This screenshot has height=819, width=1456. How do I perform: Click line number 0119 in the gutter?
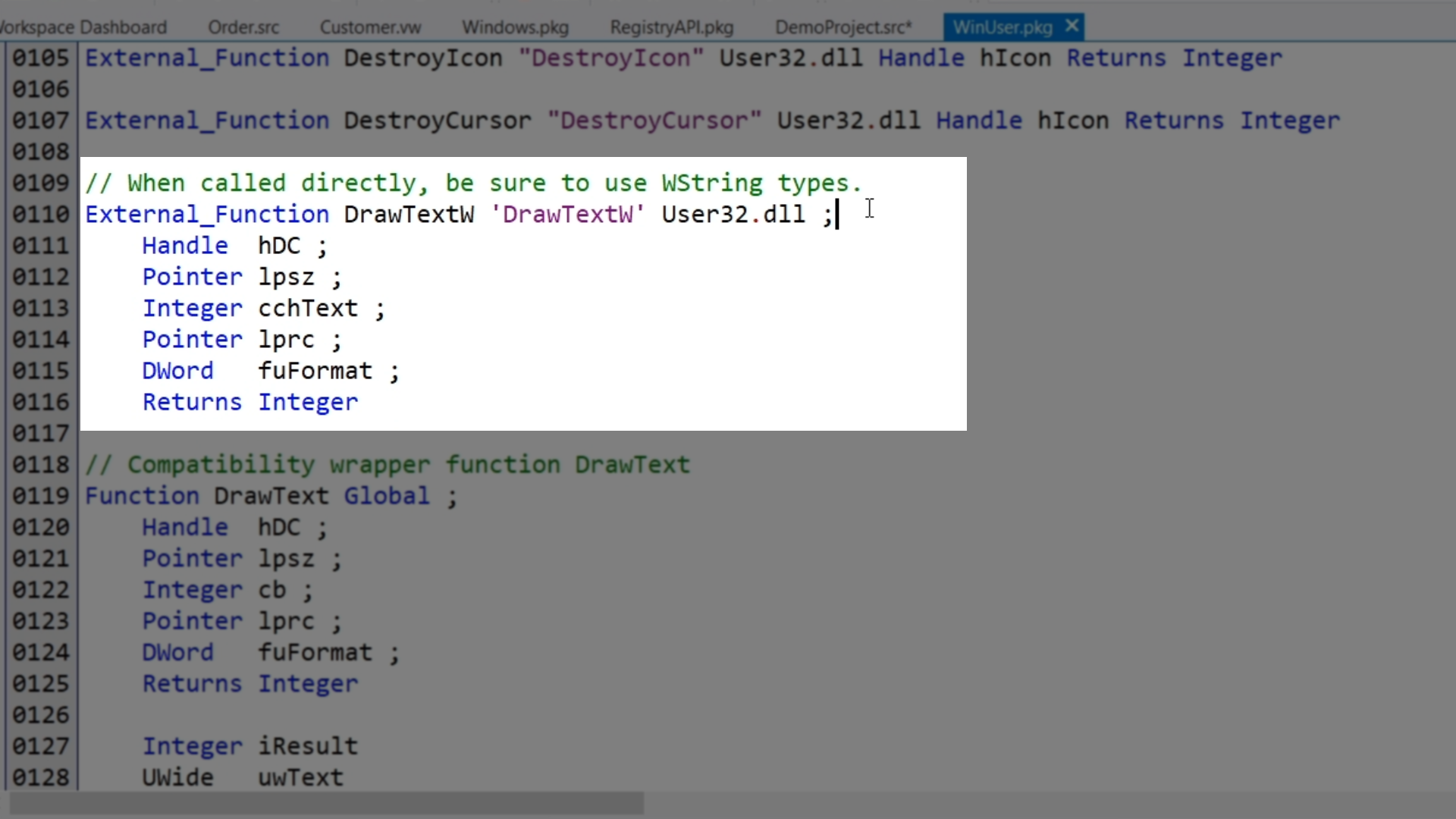click(x=41, y=496)
